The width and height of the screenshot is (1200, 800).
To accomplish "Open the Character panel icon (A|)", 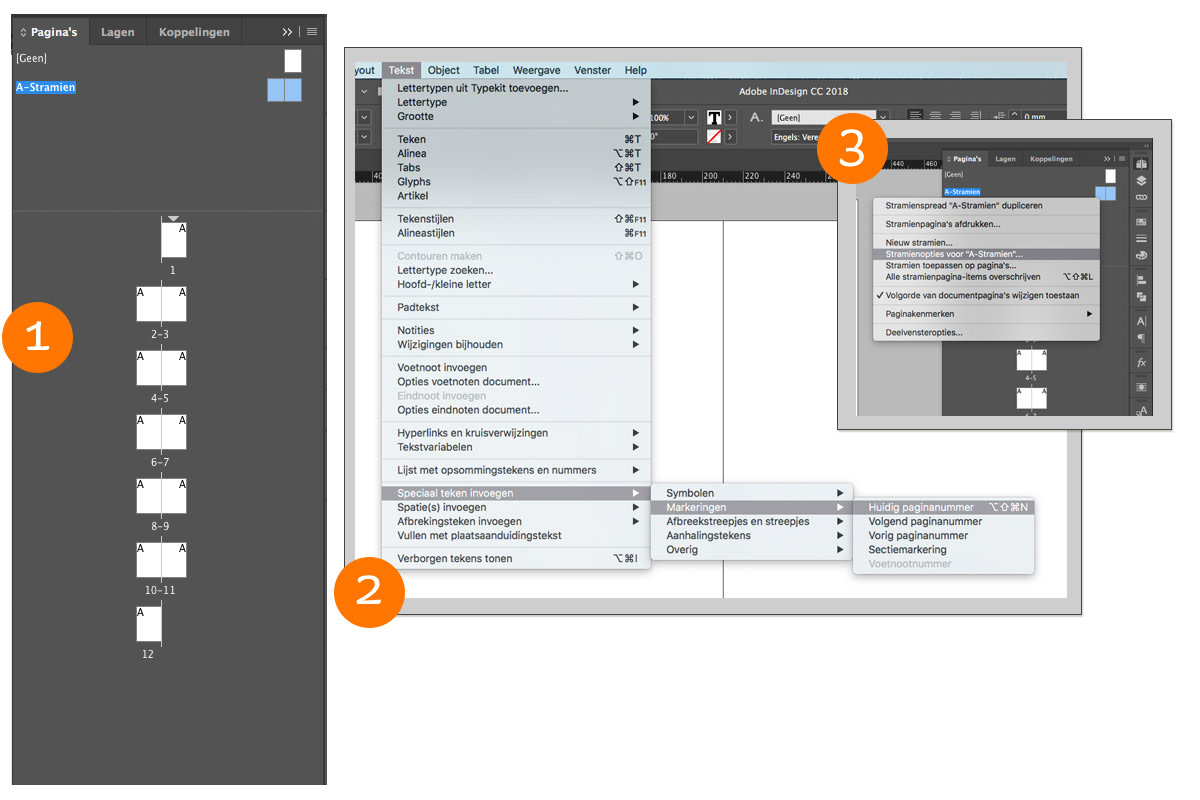I will pyautogui.click(x=1141, y=321).
